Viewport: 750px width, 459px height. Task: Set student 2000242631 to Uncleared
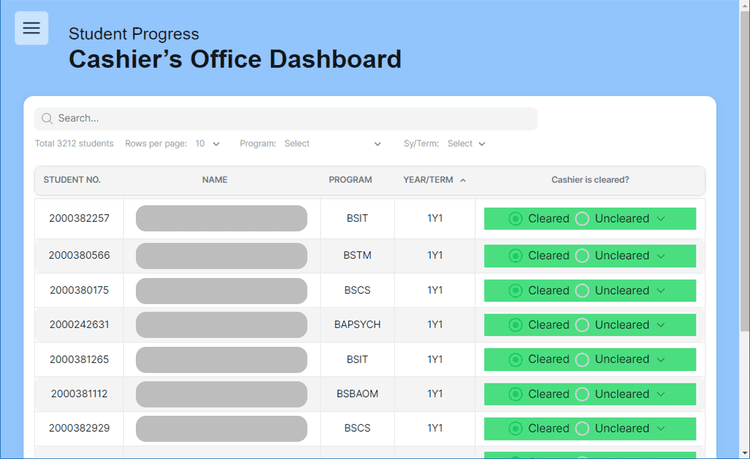(x=582, y=325)
